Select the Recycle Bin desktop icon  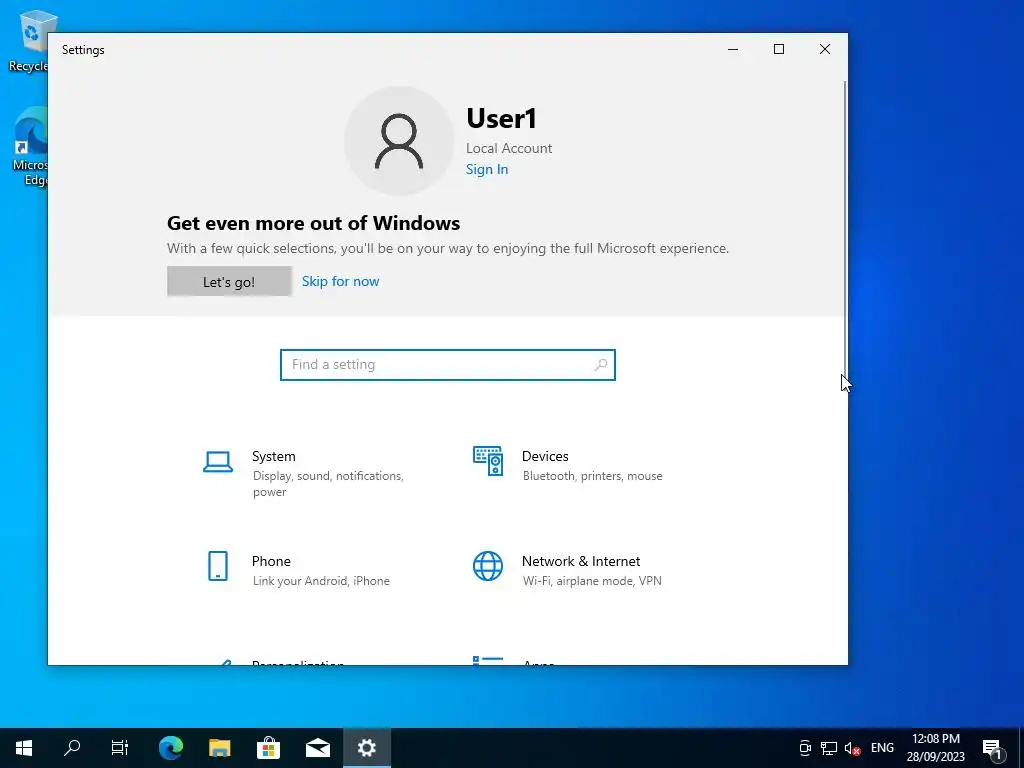pyautogui.click(x=29, y=42)
